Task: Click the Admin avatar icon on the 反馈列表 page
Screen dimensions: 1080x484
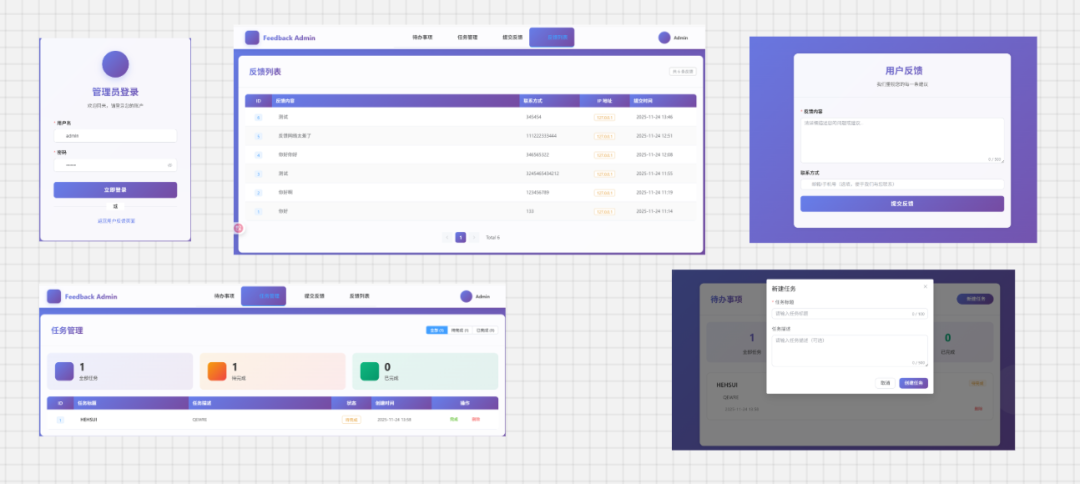Action: point(664,38)
